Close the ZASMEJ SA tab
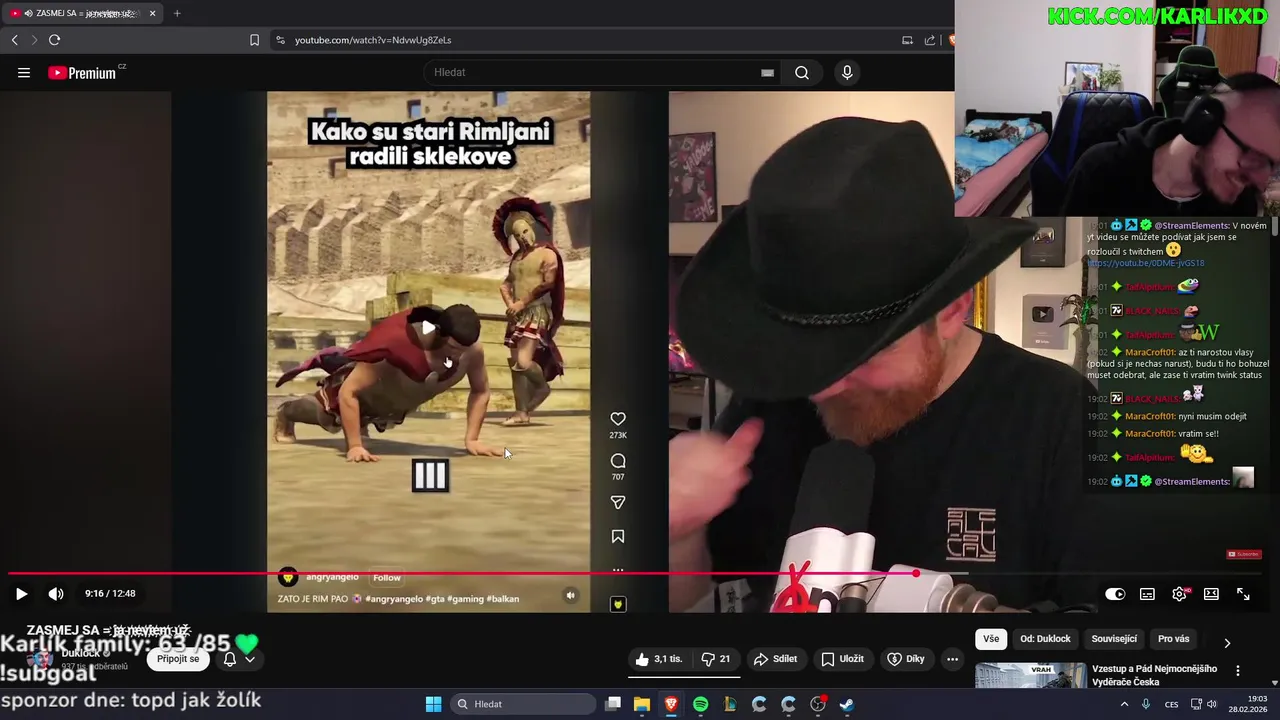Viewport: 1280px width, 720px height. [152, 13]
